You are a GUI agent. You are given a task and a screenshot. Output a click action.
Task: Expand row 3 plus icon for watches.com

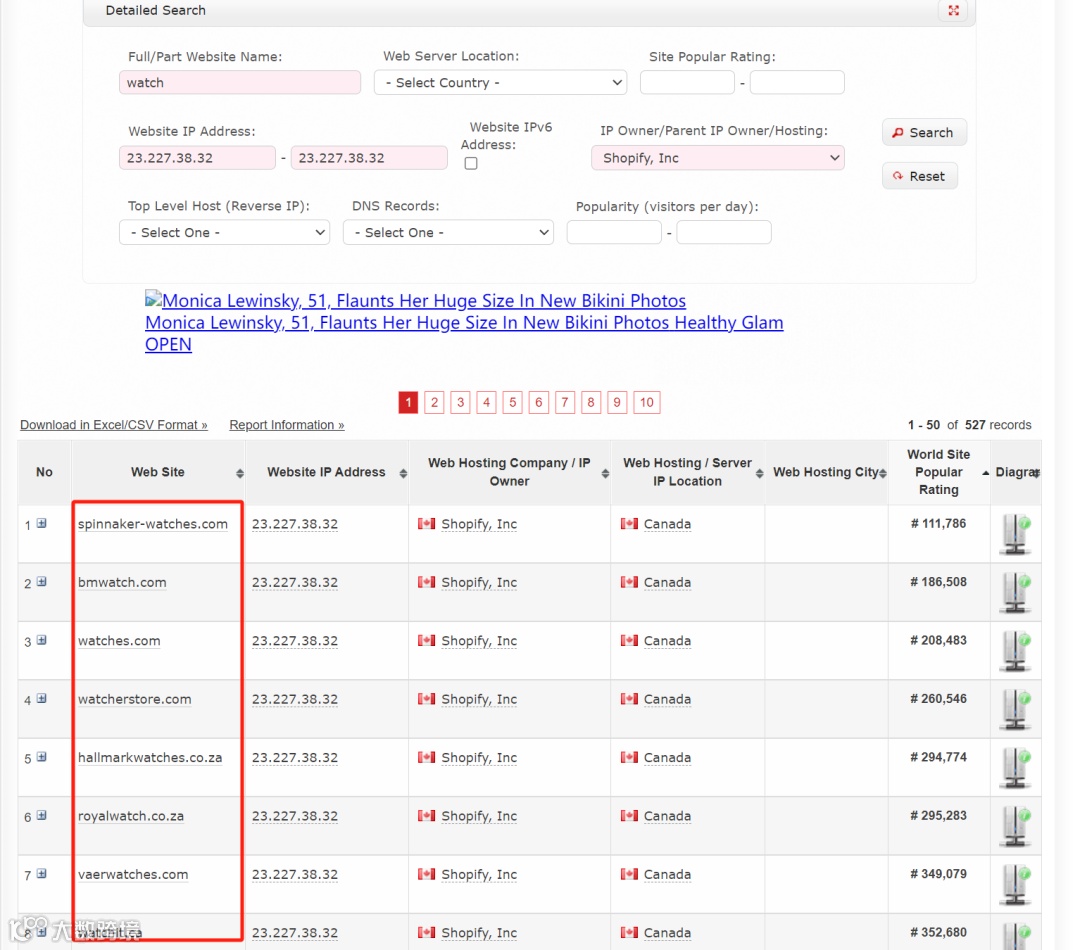click(x=42, y=641)
